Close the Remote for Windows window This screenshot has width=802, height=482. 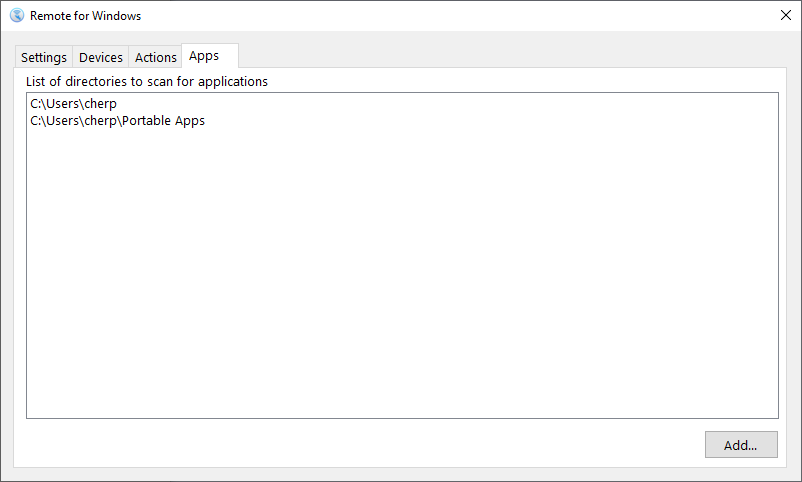click(x=785, y=16)
